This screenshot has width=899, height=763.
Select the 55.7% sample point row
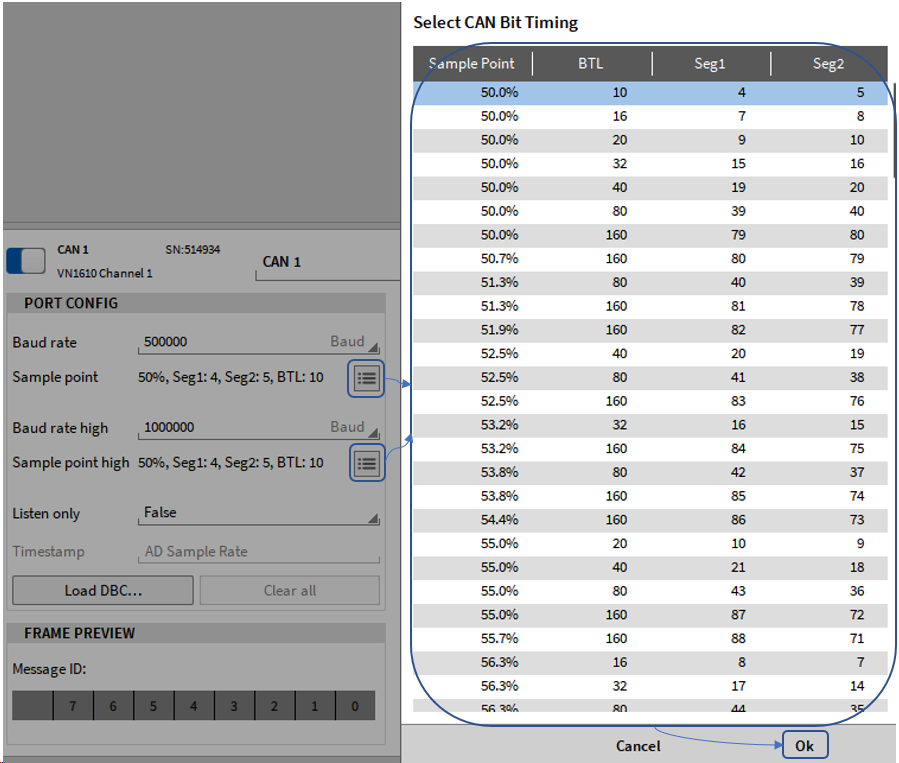[x=650, y=639]
